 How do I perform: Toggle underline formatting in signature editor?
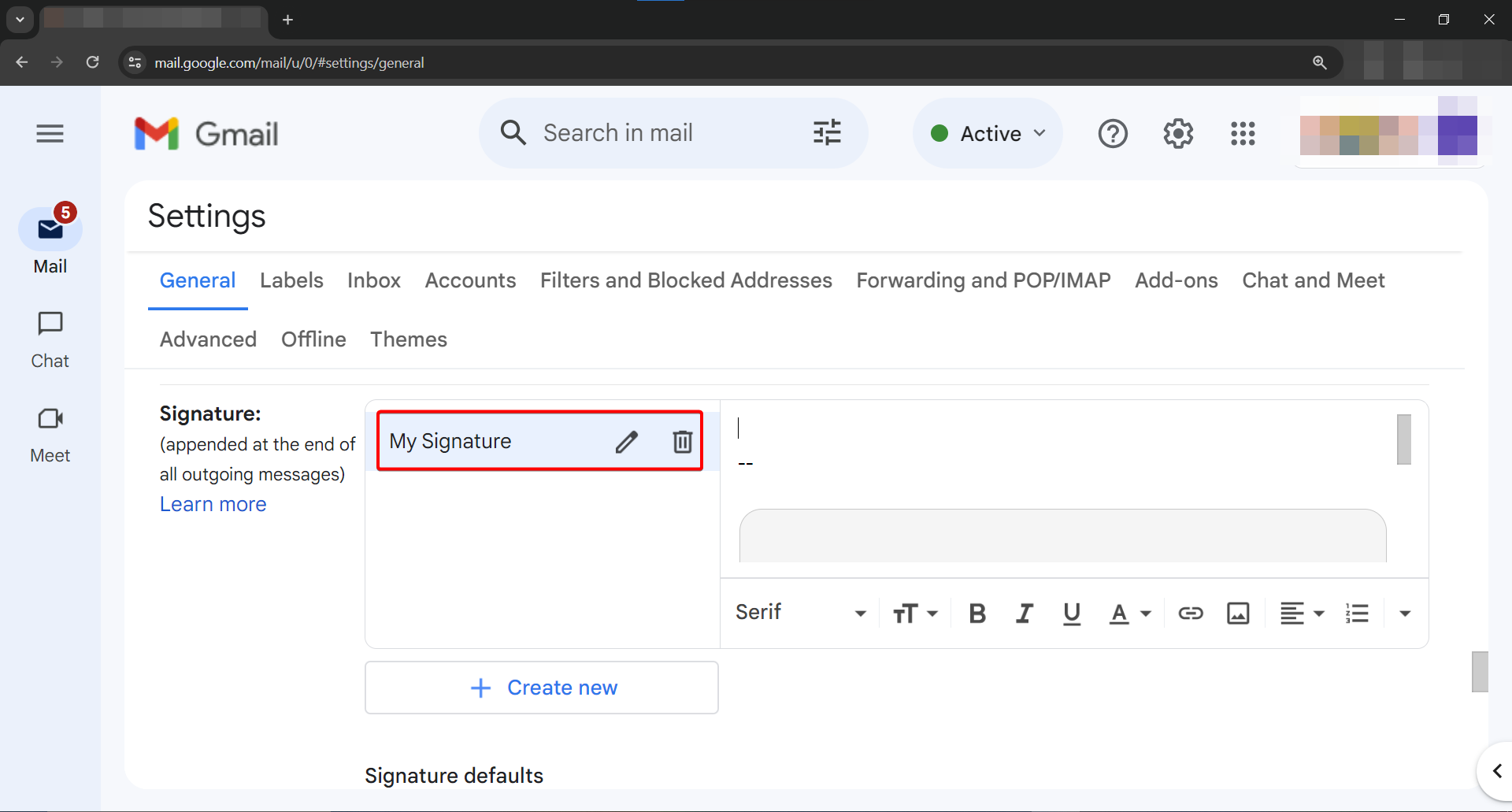[1071, 613]
